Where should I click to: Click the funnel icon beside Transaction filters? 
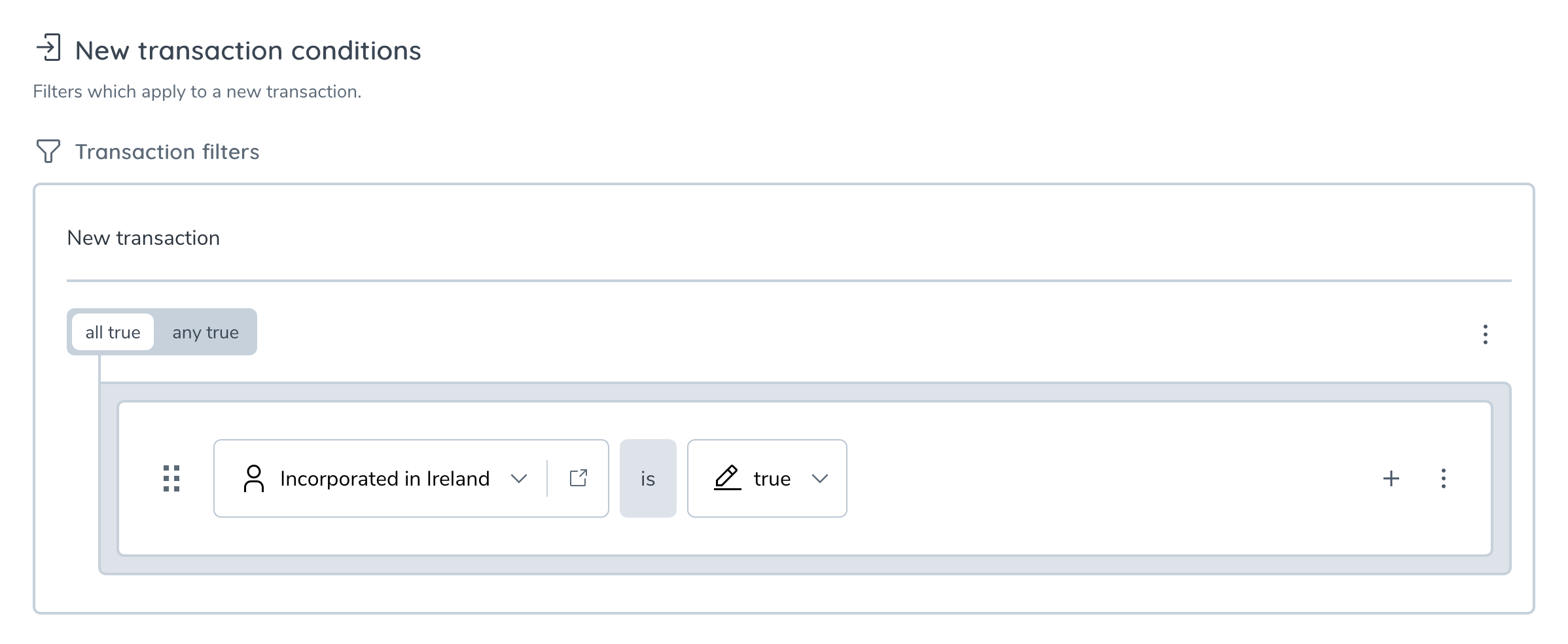click(48, 151)
